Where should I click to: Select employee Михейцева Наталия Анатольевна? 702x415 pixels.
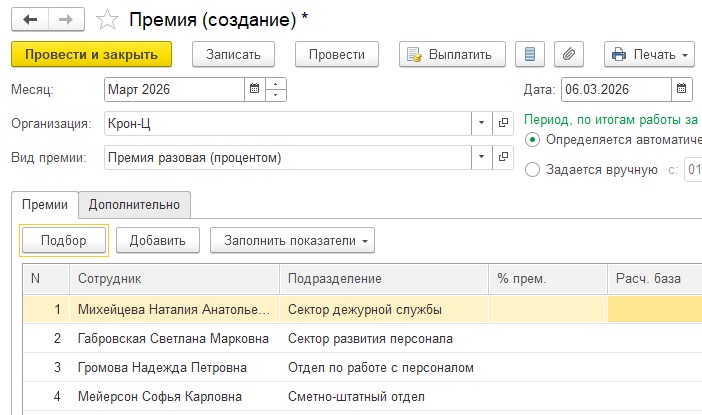click(174, 309)
